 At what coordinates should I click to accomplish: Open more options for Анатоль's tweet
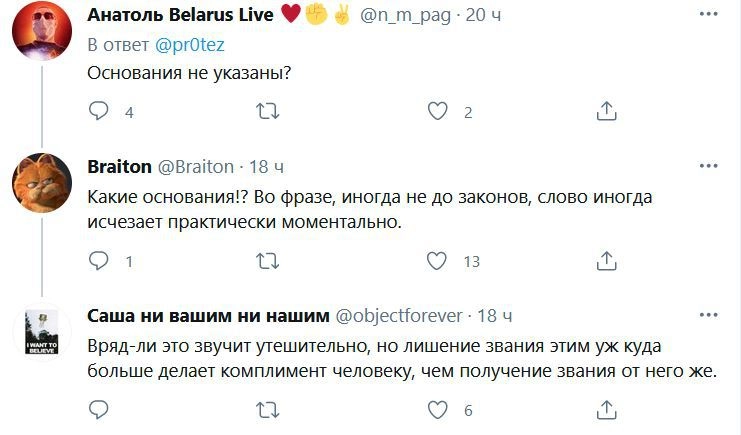709,14
